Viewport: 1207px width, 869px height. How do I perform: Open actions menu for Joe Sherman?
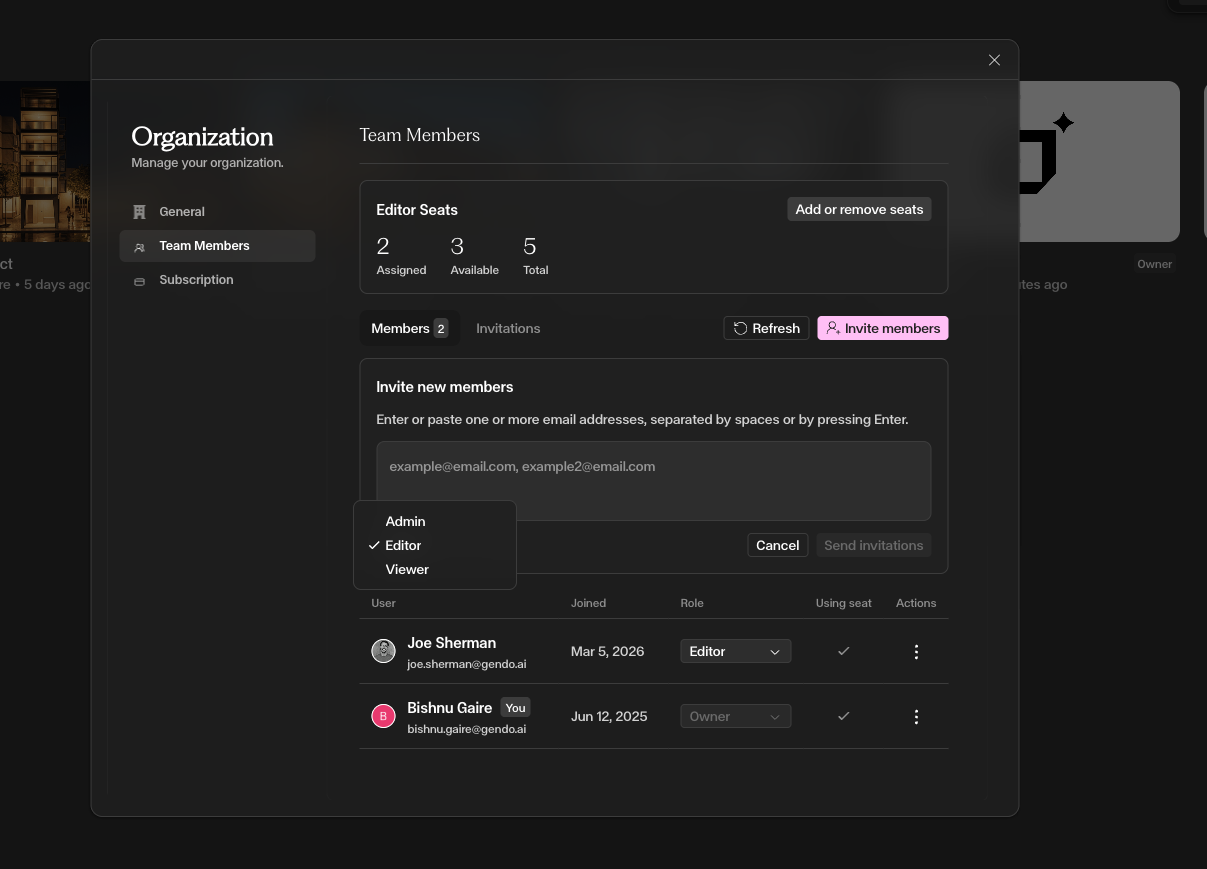(x=916, y=652)
